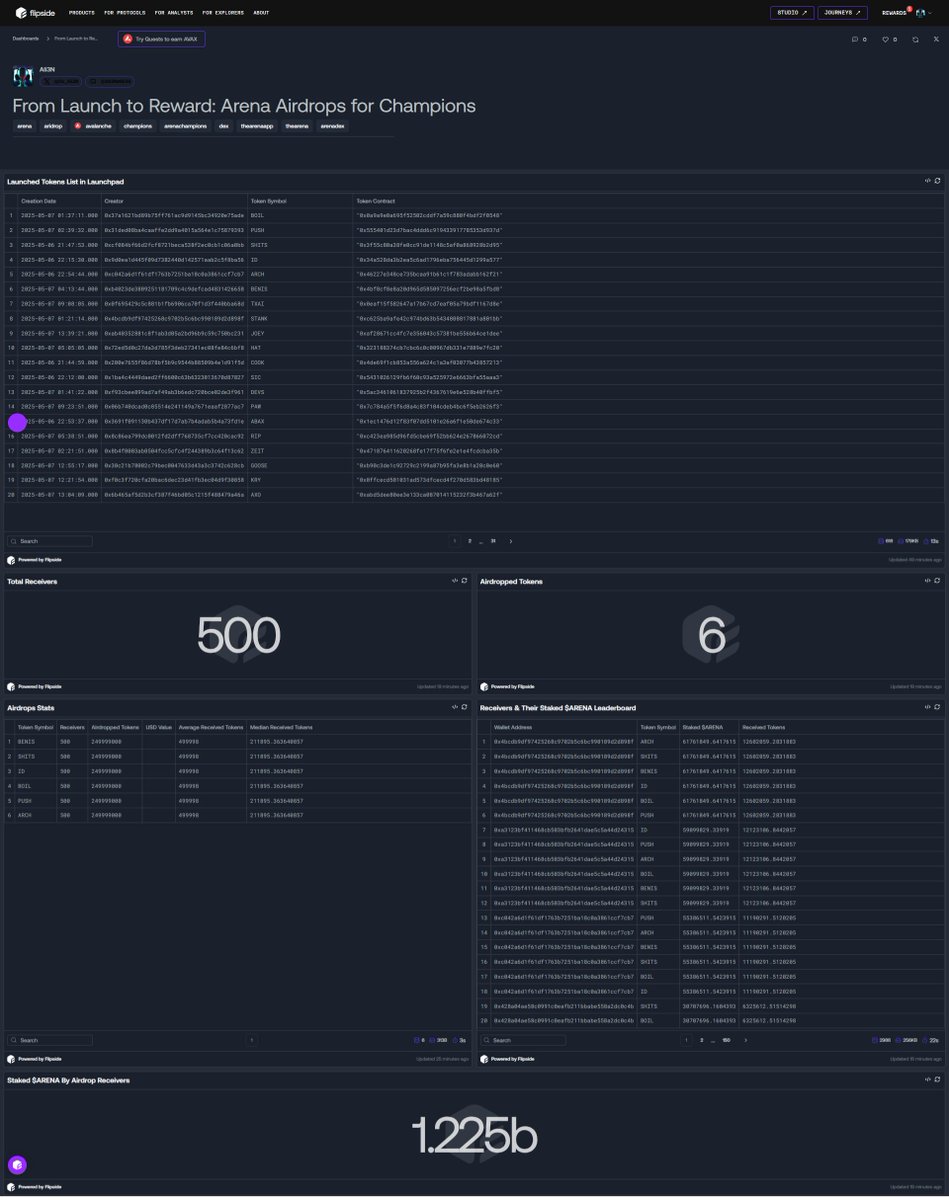The width and height of the screenshot is (949, 1200).
Task: Launch STUDIO from the header
Action: tap(792, 13)
